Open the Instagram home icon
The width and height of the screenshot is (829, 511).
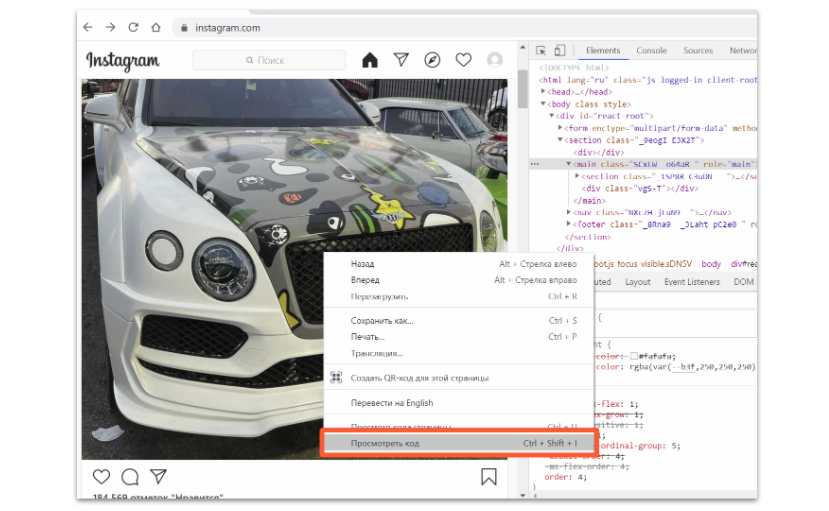click(x=370, y=60)
